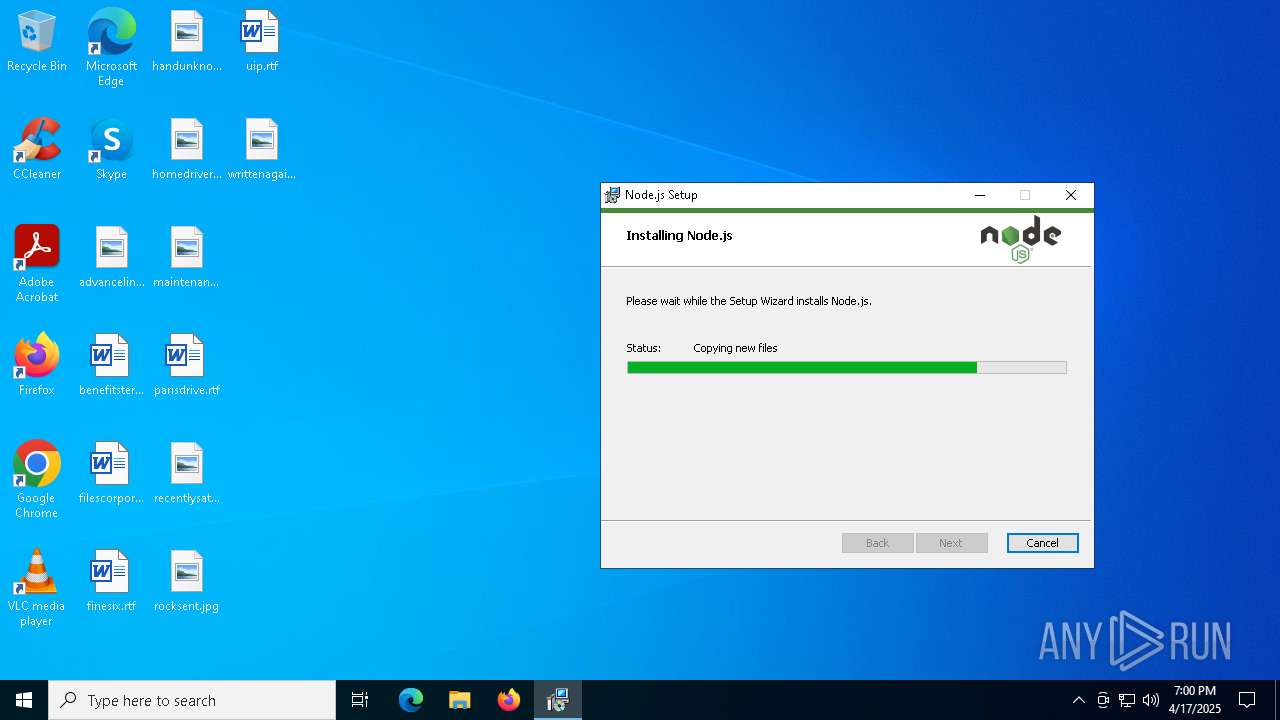Open Edge from the taskbar
Screen dimensions: 1280x720
tap(411, 700)
